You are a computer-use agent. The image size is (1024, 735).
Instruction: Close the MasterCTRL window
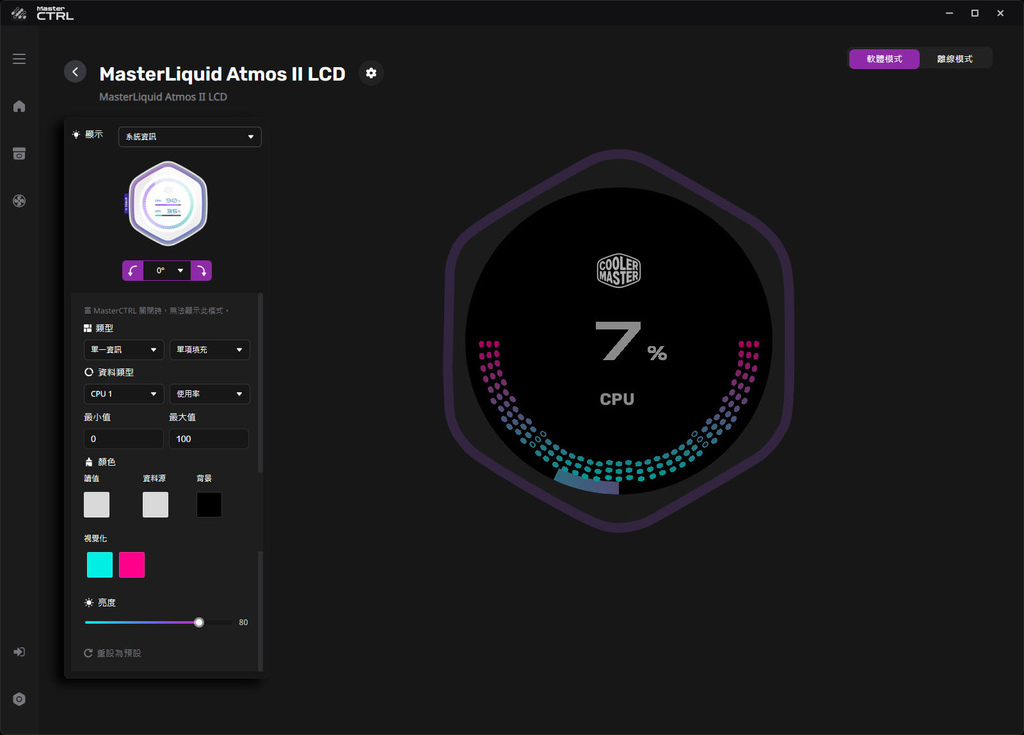1000,13
